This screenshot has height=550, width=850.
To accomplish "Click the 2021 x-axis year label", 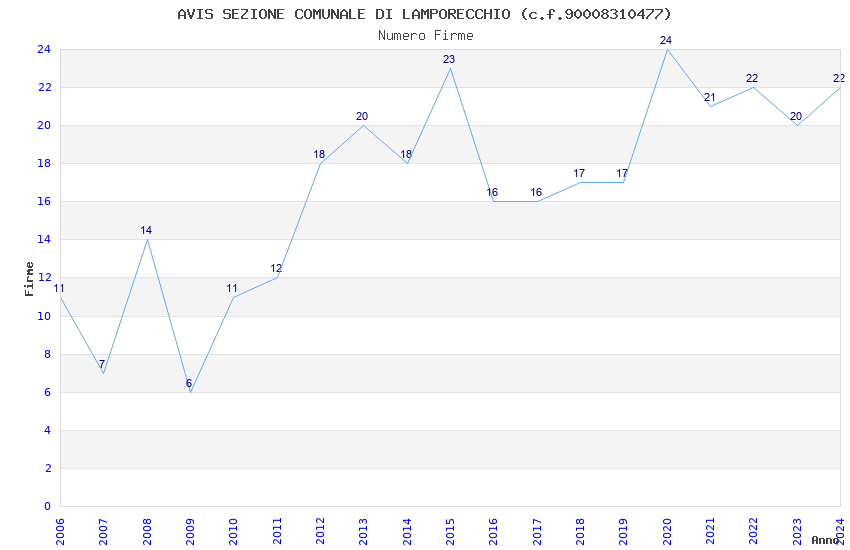I will [711, 532].
